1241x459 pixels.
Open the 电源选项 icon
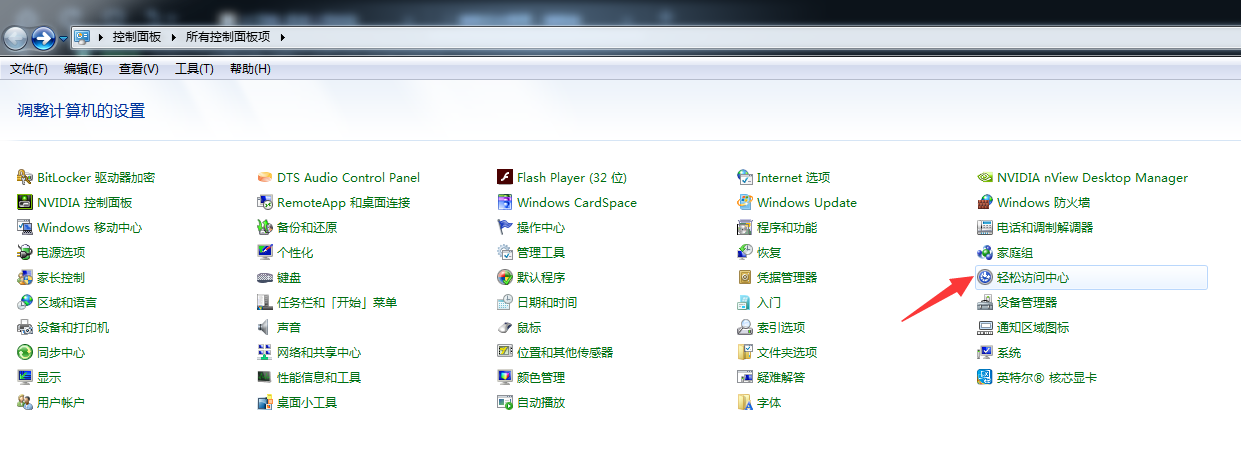point(25,252)
